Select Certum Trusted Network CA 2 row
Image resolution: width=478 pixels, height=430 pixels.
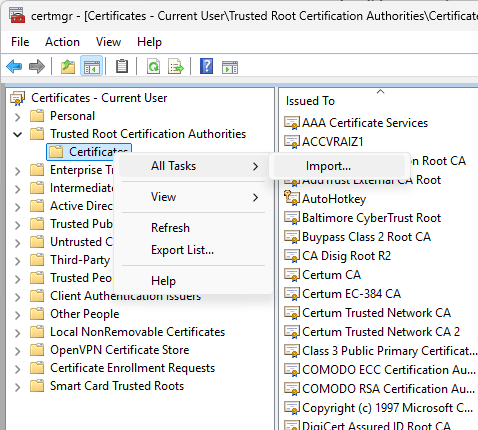381,332
